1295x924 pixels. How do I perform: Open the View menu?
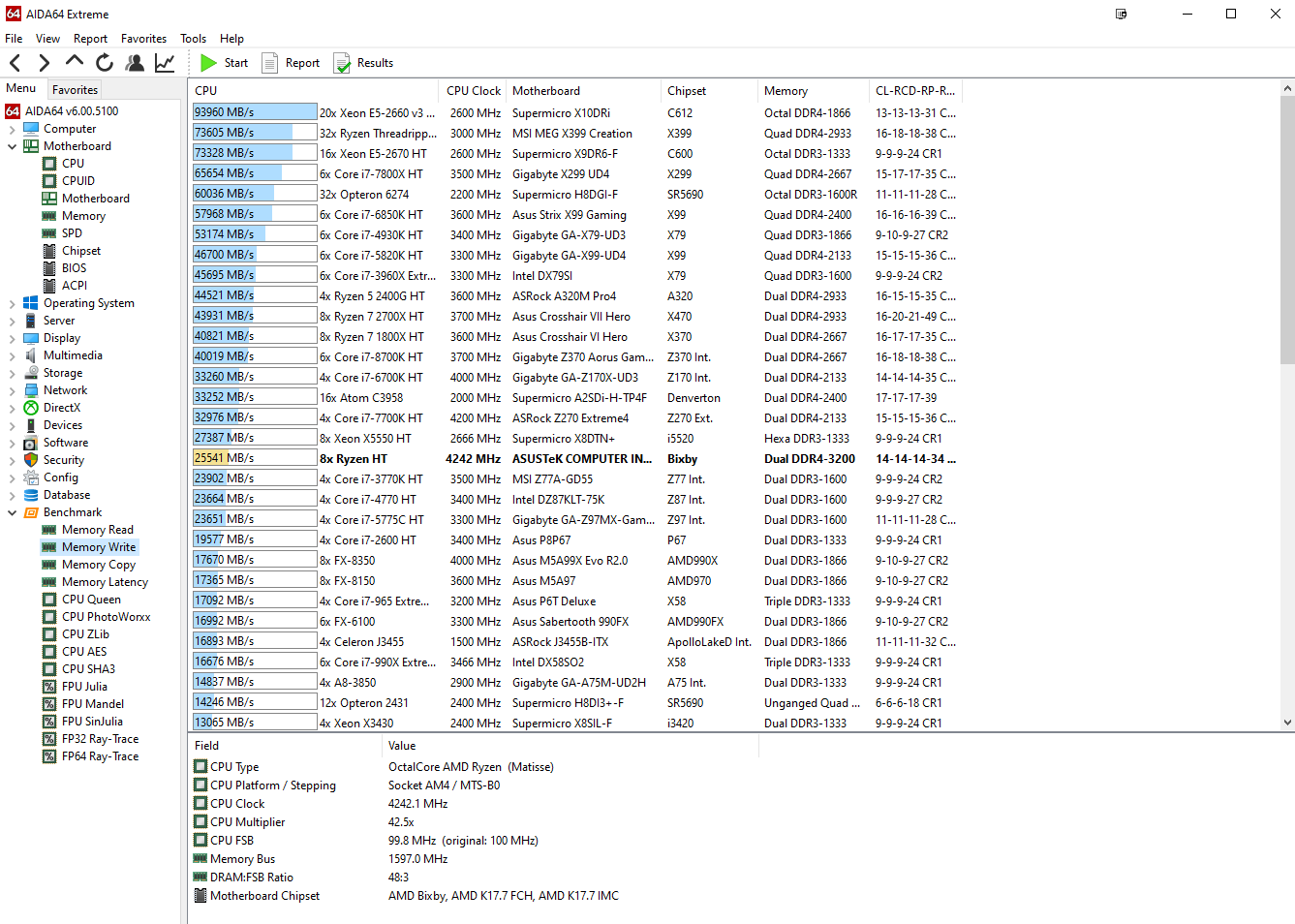(47, 39)
